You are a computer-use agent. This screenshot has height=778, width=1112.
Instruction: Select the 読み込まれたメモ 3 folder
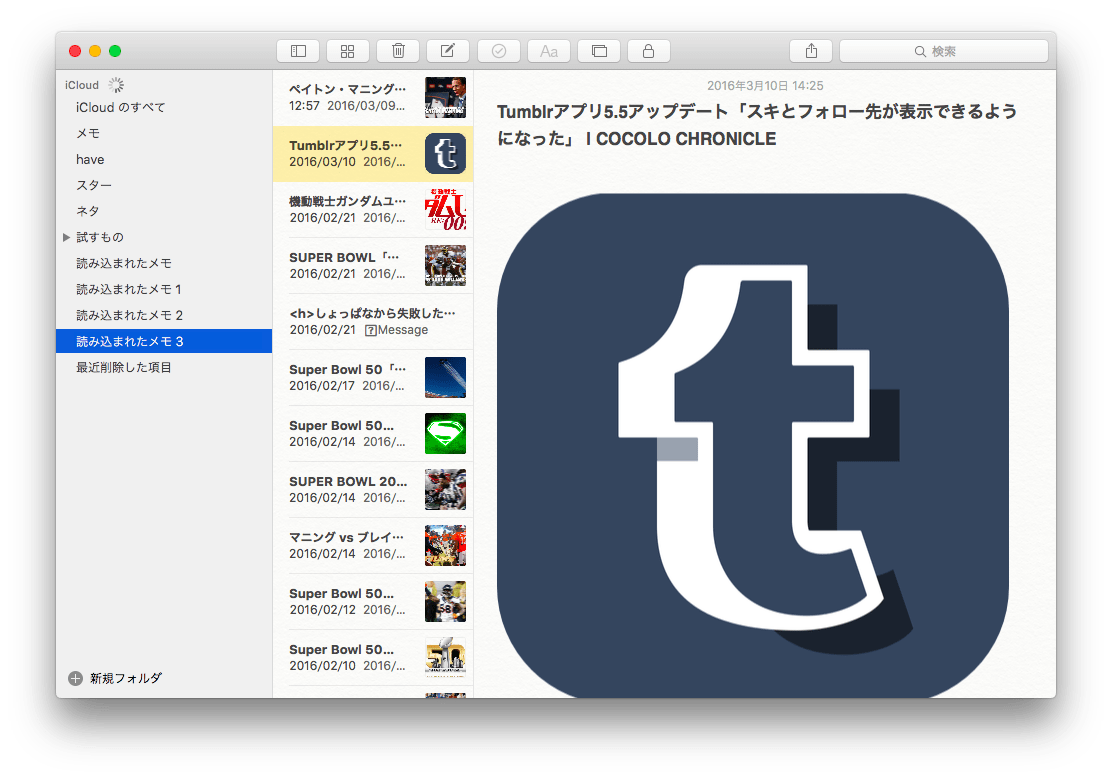(164, 341)
